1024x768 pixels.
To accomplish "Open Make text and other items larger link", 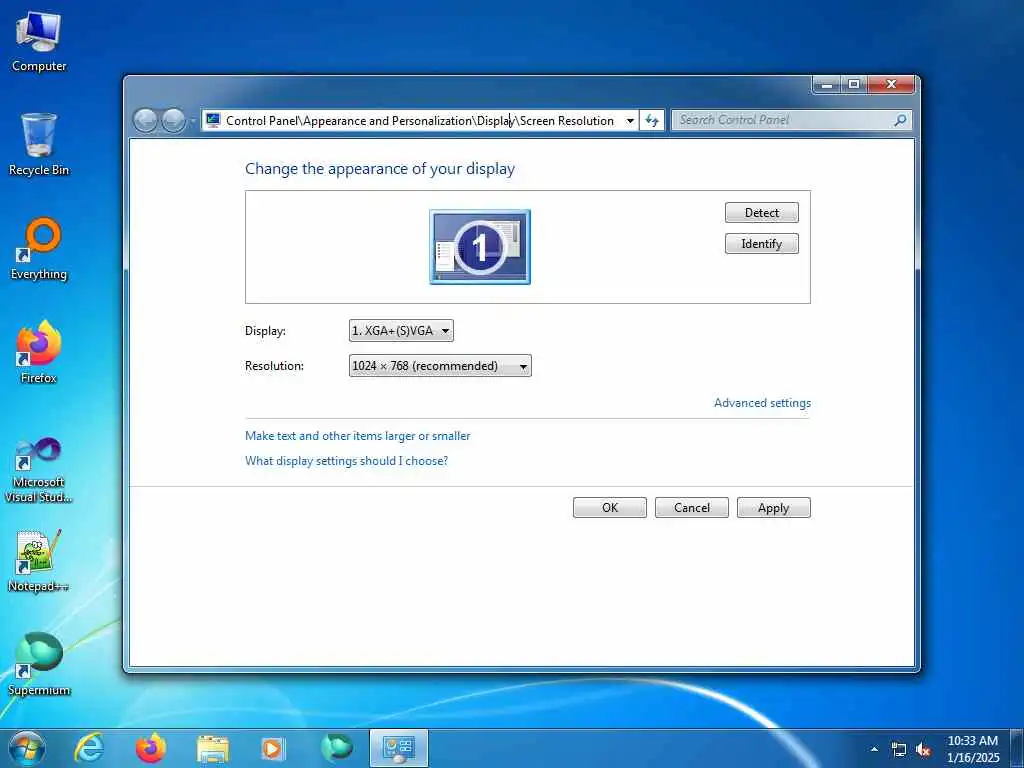I will tap(357, 436).
